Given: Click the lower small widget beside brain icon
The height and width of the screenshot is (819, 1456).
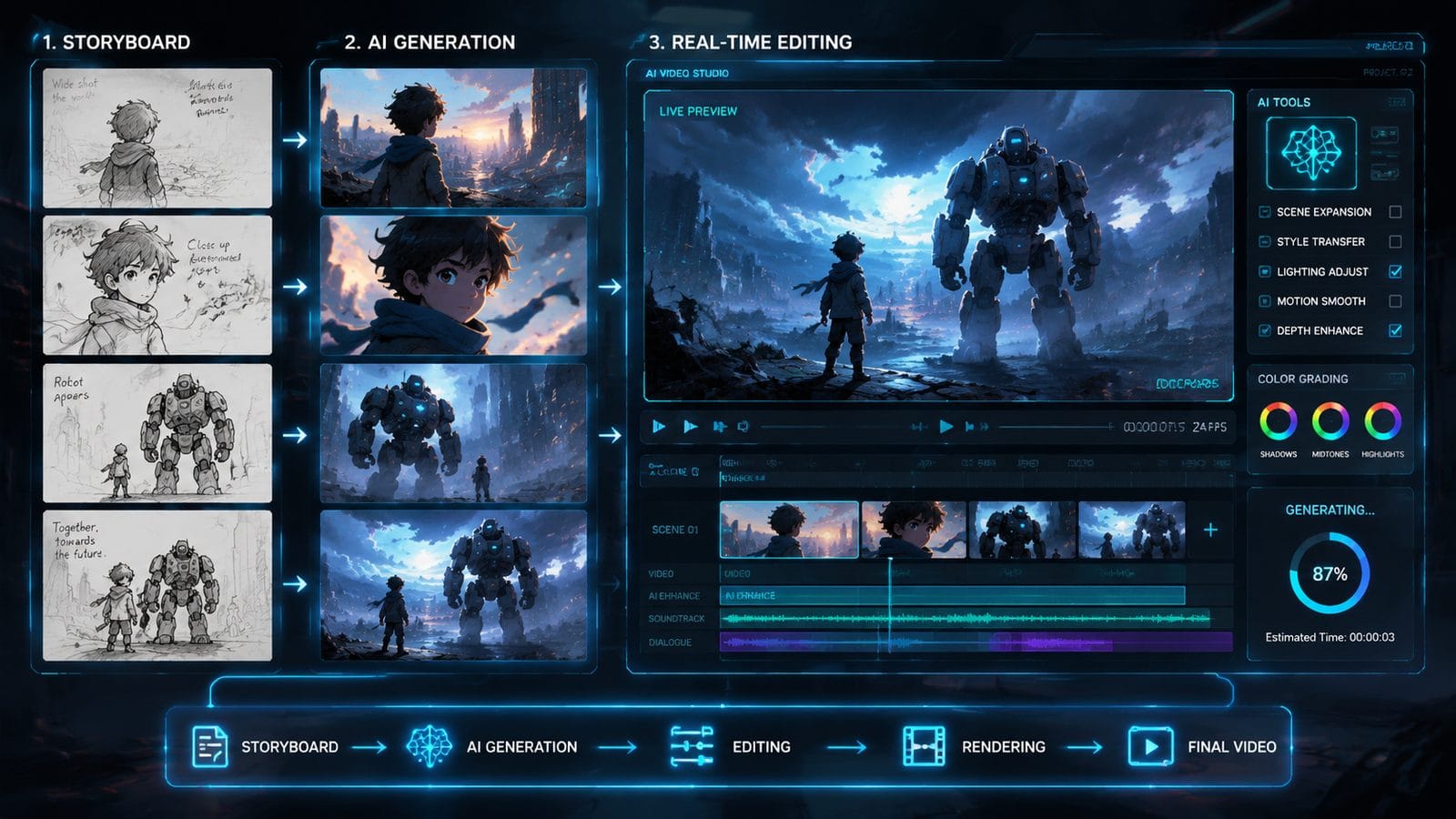Looking at the screenshot, I should 1384,170.
